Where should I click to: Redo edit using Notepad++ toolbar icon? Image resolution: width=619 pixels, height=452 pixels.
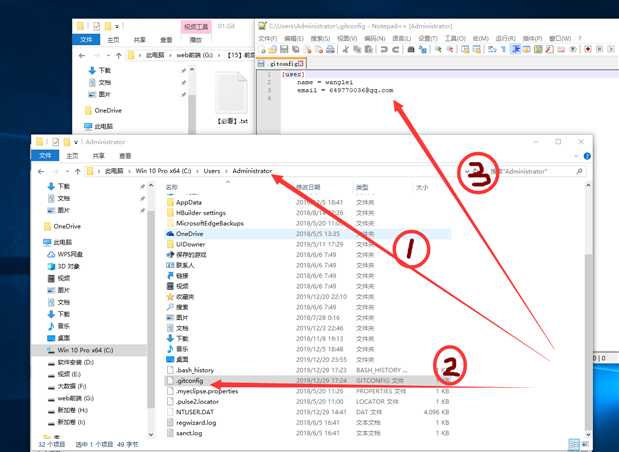[396, 49]
